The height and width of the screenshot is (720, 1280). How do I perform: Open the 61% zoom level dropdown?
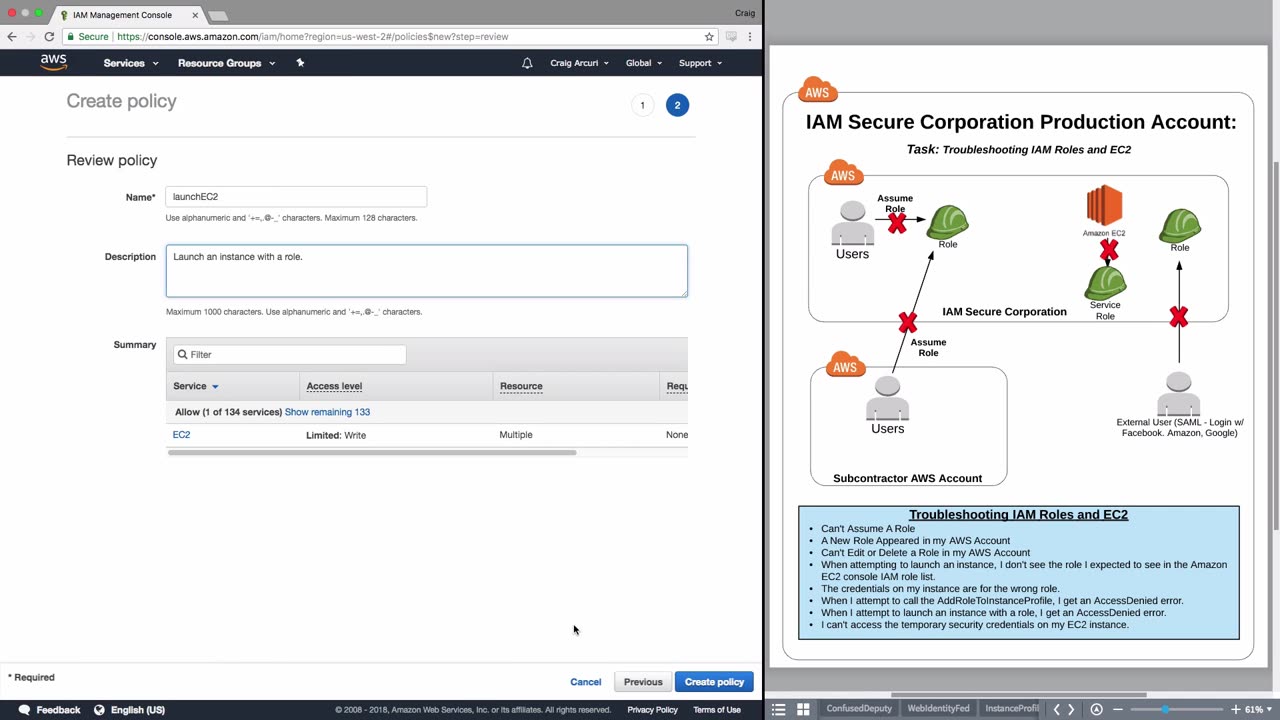click(x=1258, y=709)
